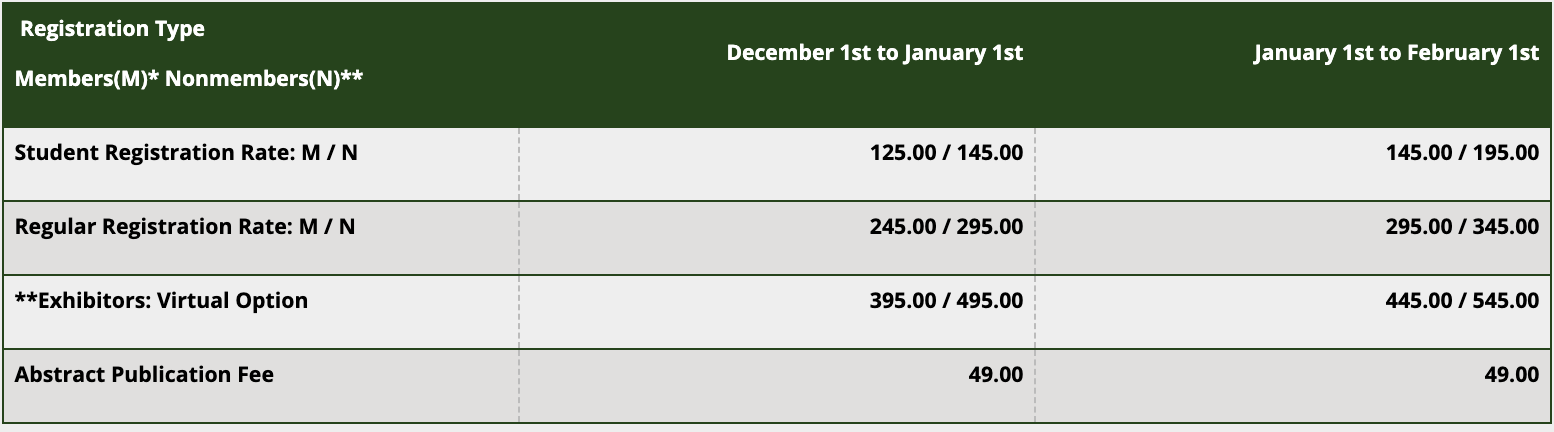Click the word Nonmembers(N)** in the header

264,78
